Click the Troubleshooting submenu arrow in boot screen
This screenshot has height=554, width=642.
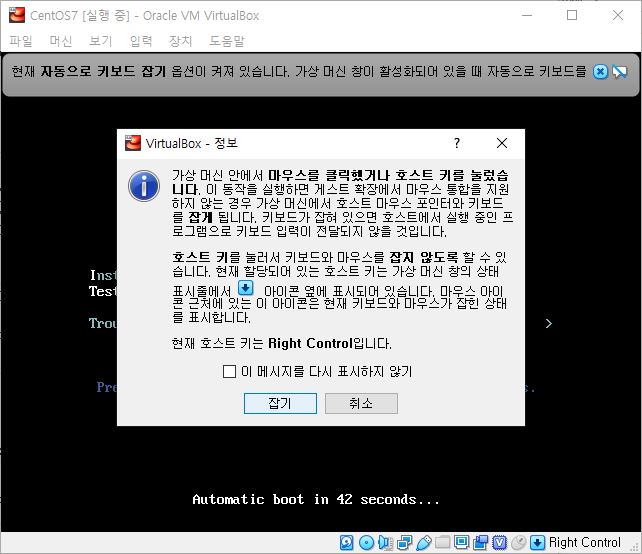[549, 323]
